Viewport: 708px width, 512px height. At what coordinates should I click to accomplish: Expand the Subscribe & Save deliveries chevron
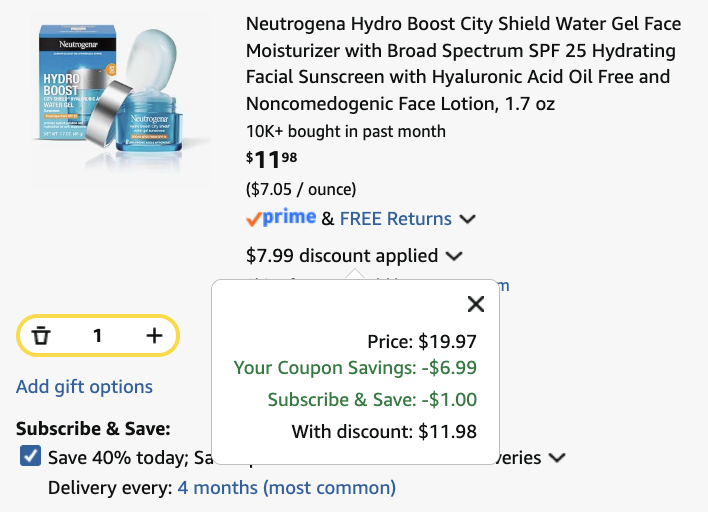[x=557, y=458]
